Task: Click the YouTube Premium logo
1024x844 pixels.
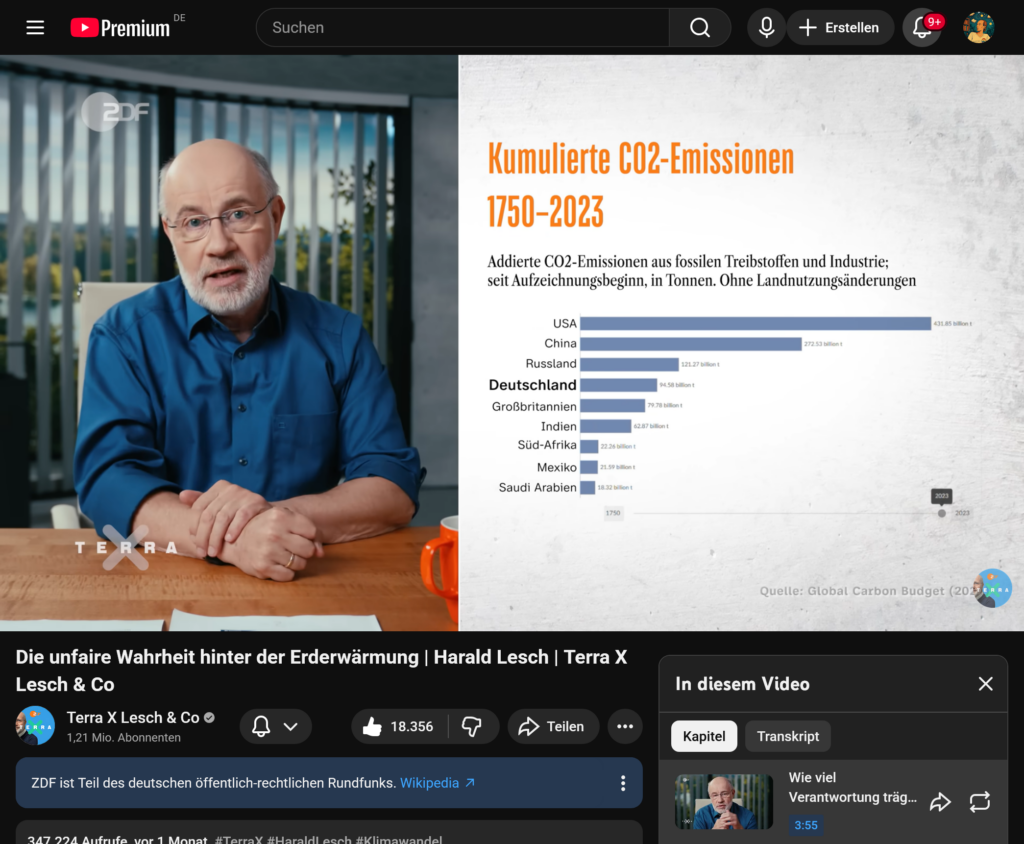Action: [121, 28]
